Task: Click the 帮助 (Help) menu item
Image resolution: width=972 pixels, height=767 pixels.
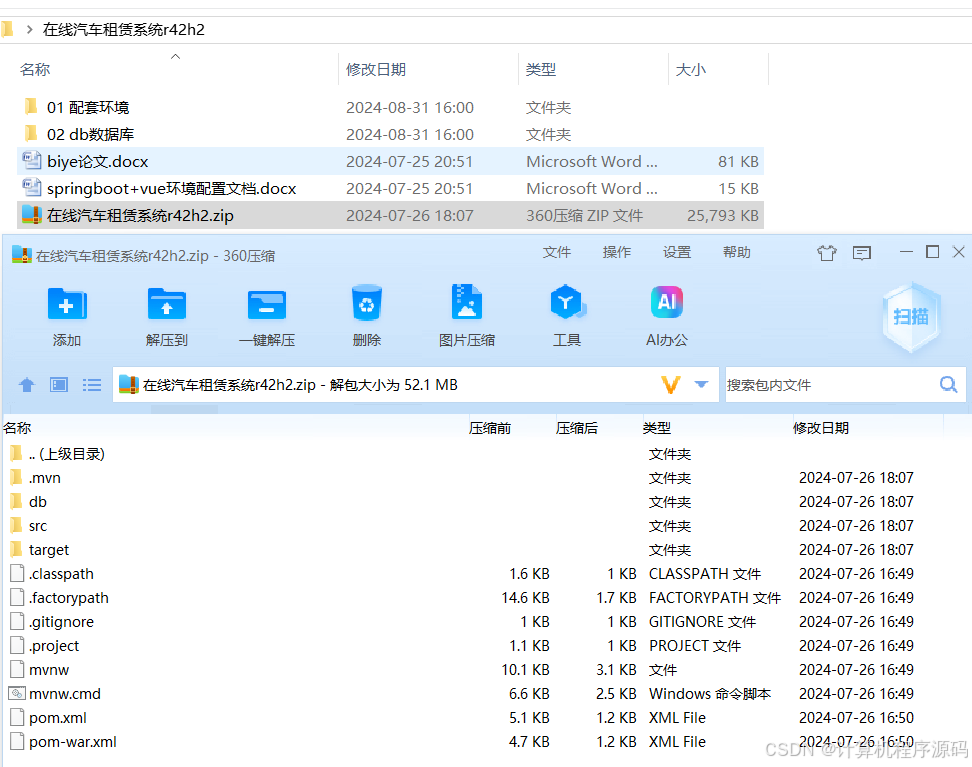Action: click(737, 253)
